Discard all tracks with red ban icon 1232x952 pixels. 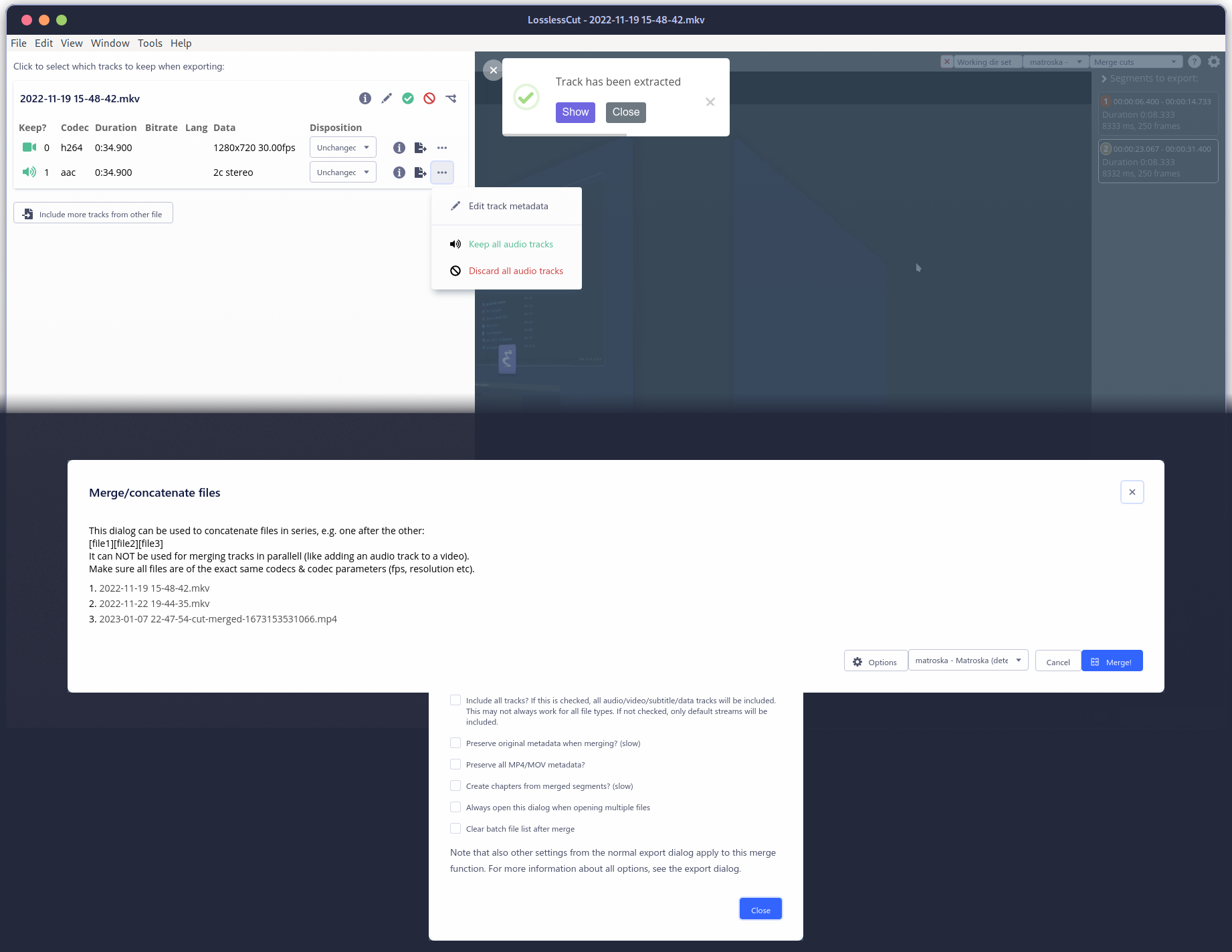(x=429, y=98)
